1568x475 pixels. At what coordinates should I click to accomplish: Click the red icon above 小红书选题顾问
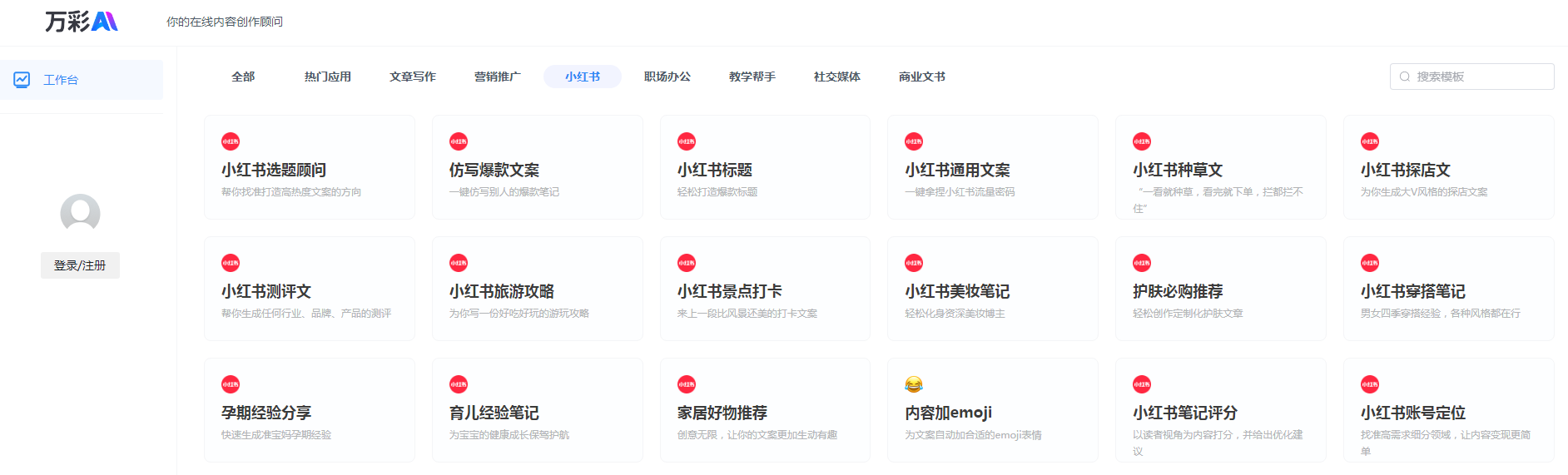tap(231, 141)
